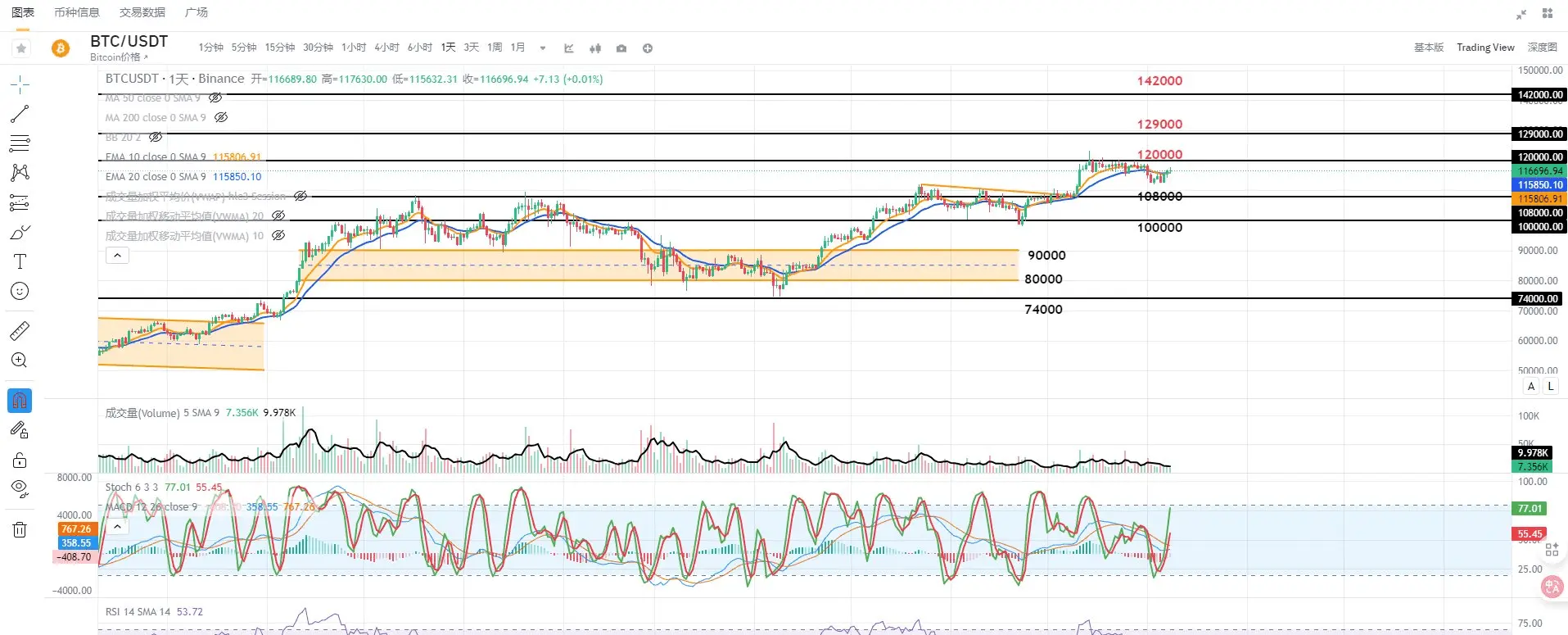Click the Bitcoin coin logo
Screen dimensions: 1568x635
(x=61, y=48)
